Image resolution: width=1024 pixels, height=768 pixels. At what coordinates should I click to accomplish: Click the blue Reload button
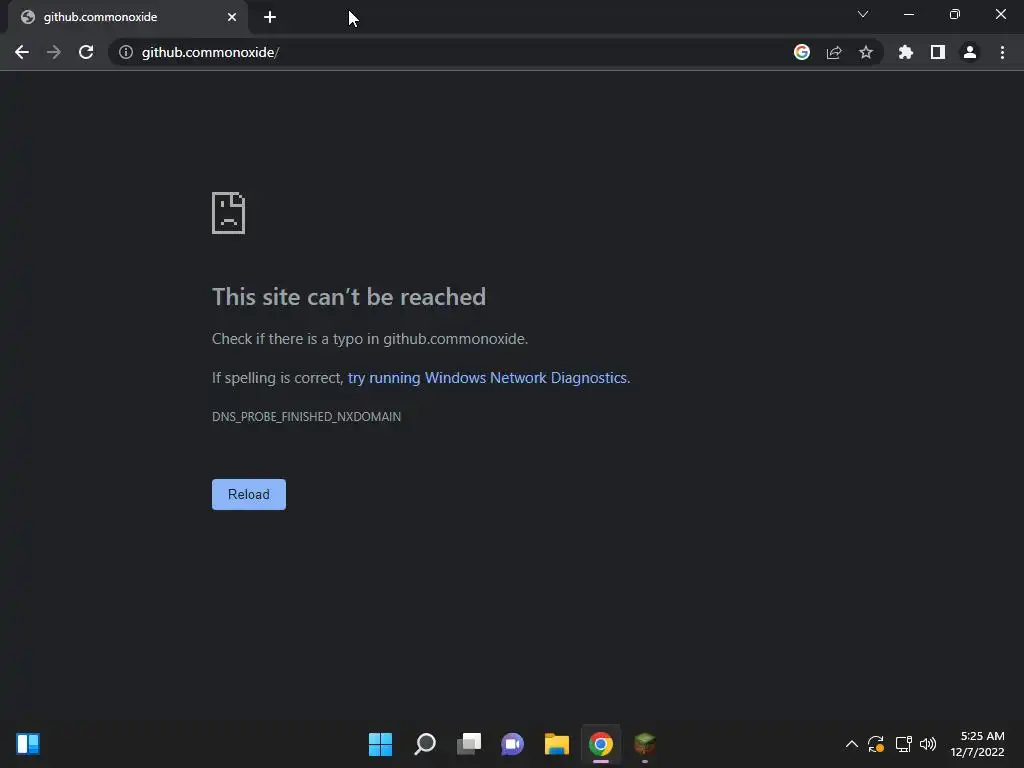tap(249, 494)
